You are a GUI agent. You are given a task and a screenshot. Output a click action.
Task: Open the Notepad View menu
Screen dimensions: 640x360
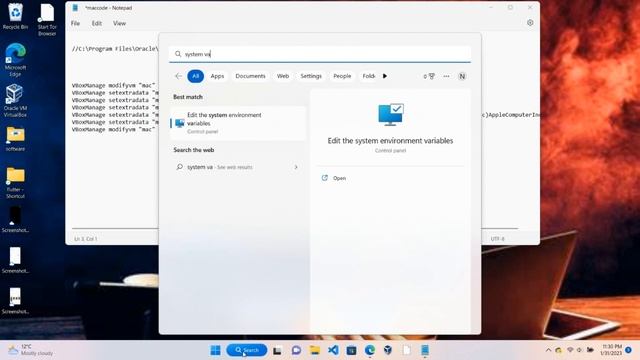[x=119, y=23]
